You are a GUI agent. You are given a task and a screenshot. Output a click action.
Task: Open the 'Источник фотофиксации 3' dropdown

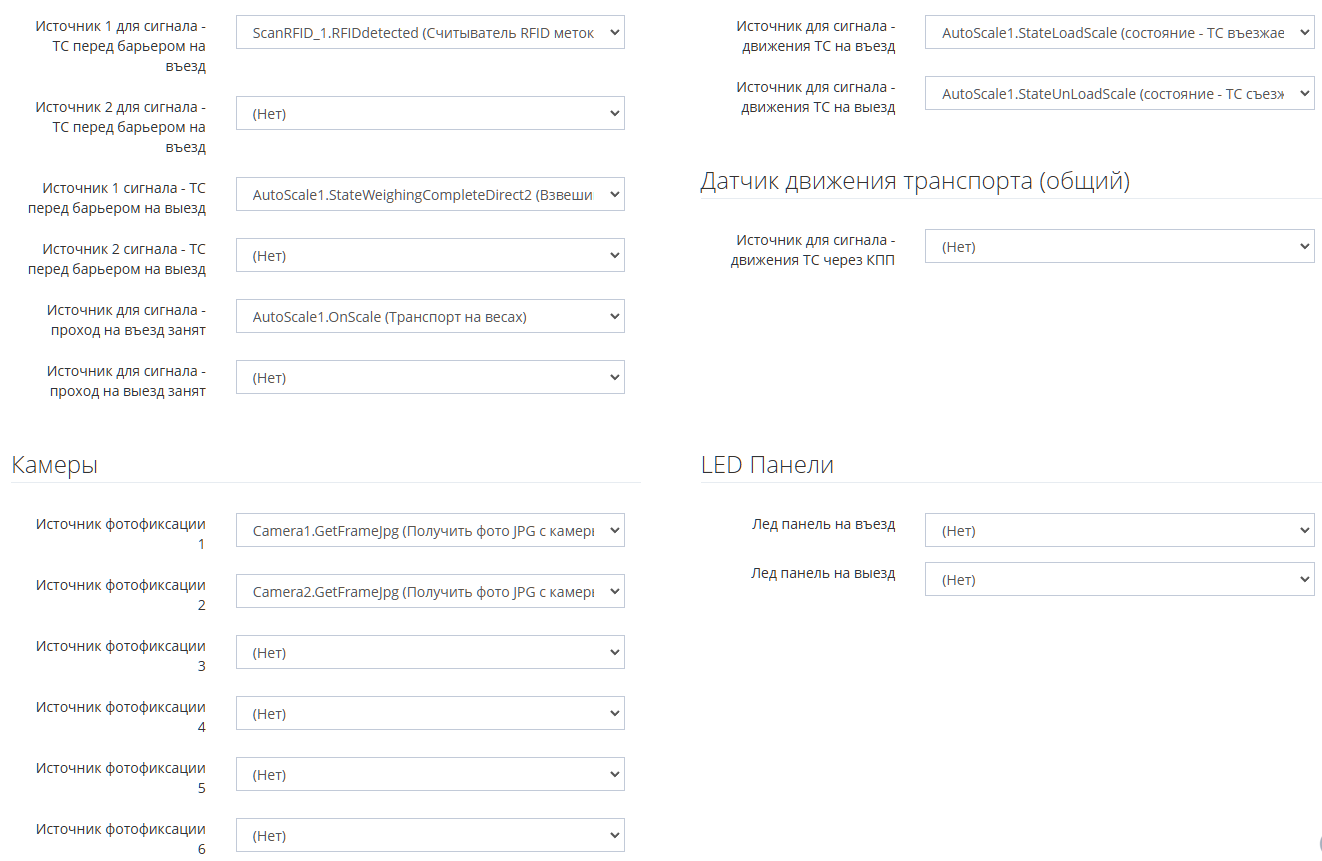(x=430, y=653)
